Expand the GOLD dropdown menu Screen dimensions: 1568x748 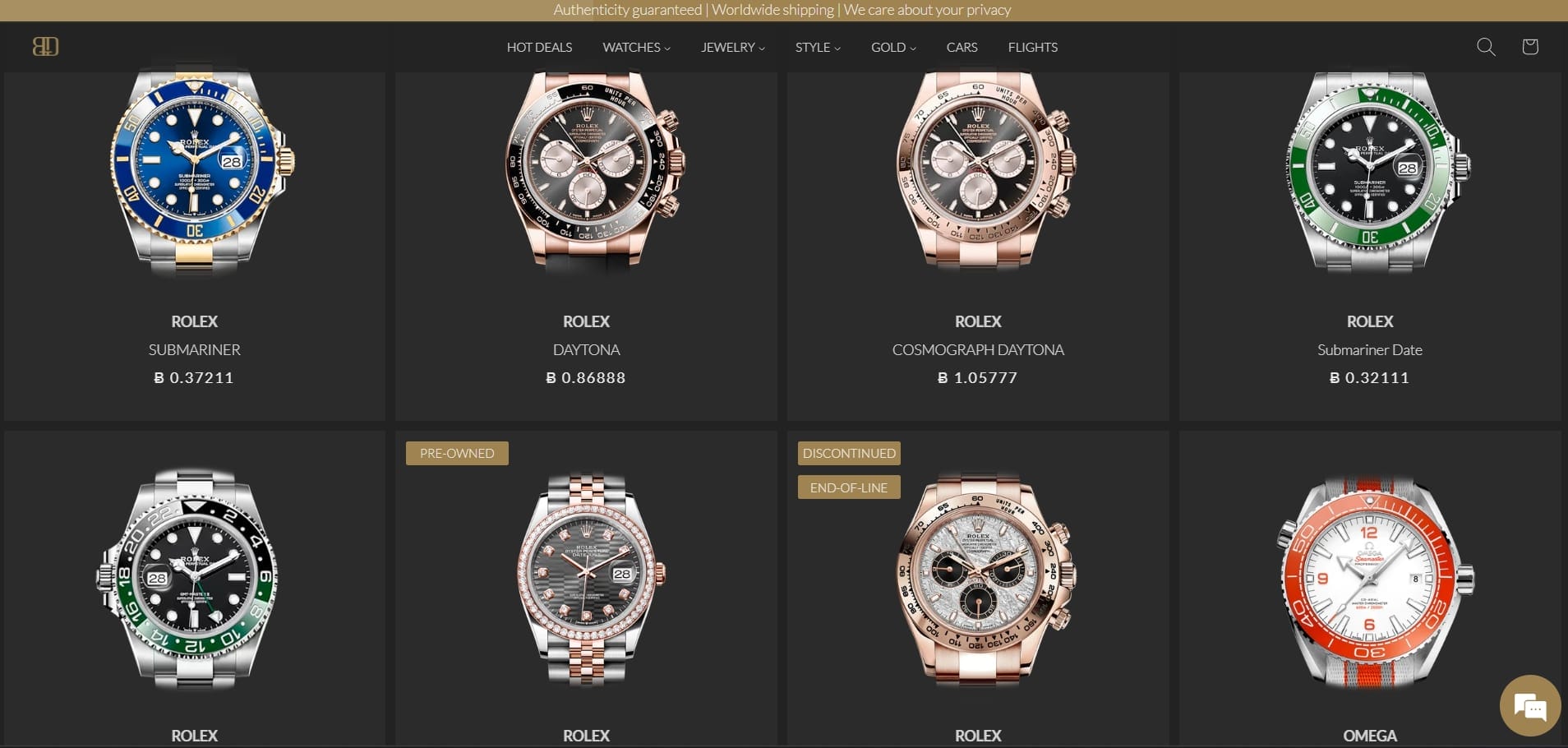[893, 48]
